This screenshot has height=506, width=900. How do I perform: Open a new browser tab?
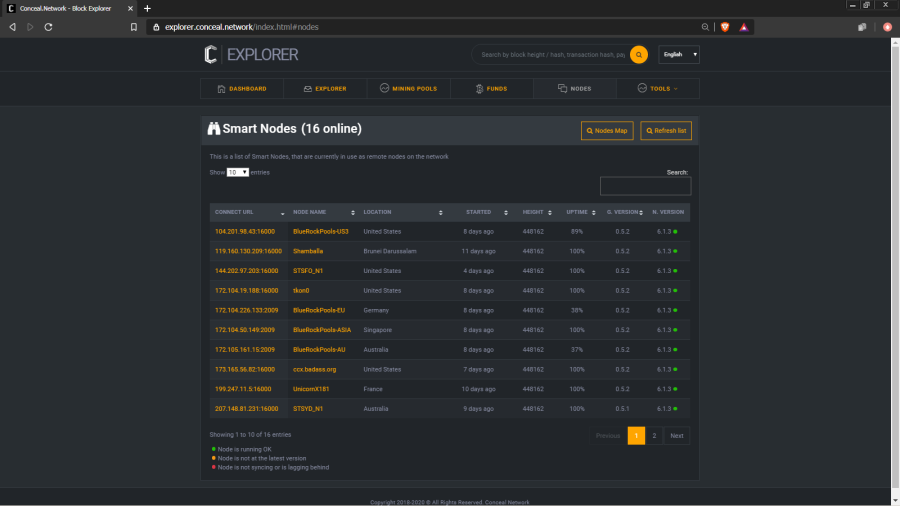[147, 8]
